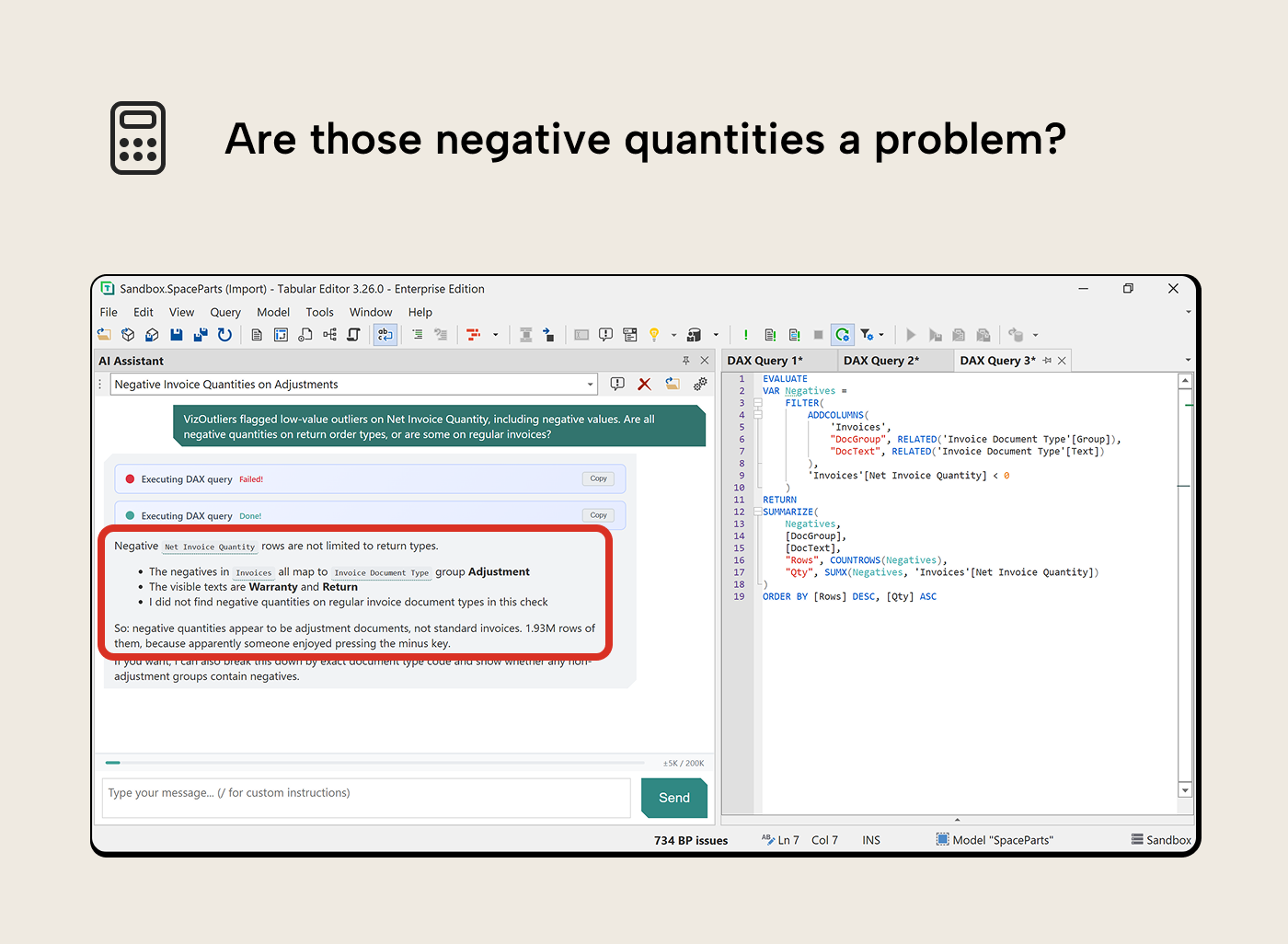Click the new script scroll icon
This screenshot has width=1288, height=944.
pos(353,335)
